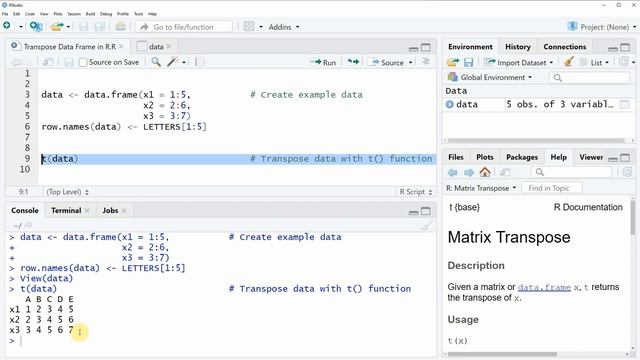Click the Open File folder icon
640x360 pixels.
click(57, 27)
